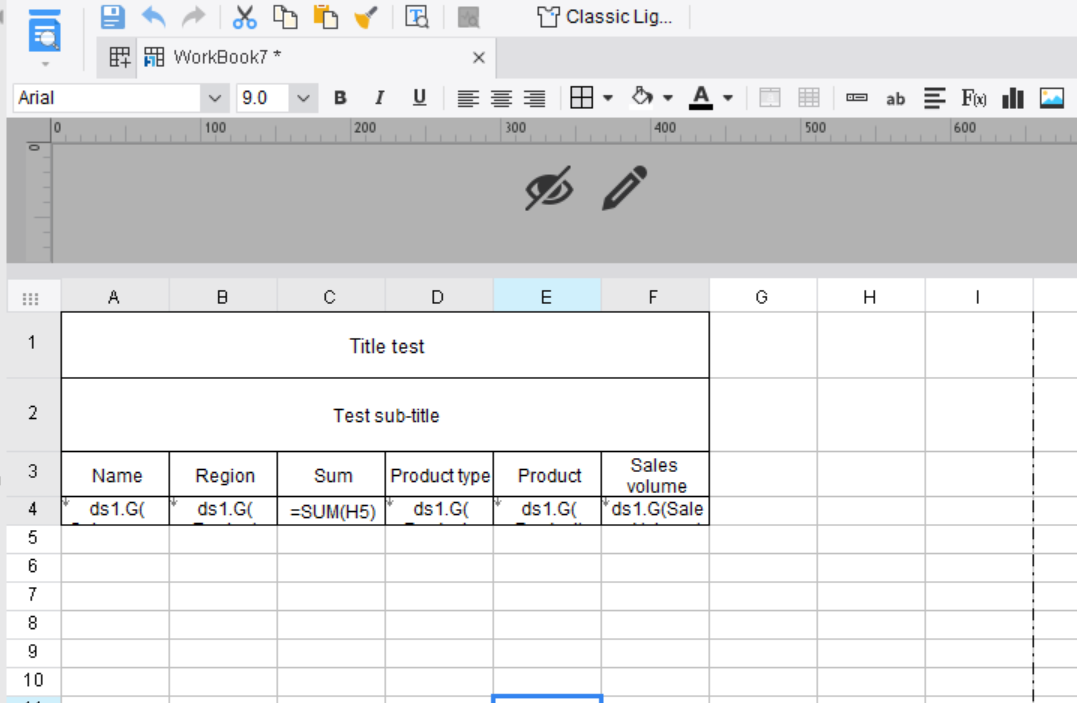This screenshot has width=1077, height=703.
Task: Apply cell borders with the border icon
Action: point(582,98)
